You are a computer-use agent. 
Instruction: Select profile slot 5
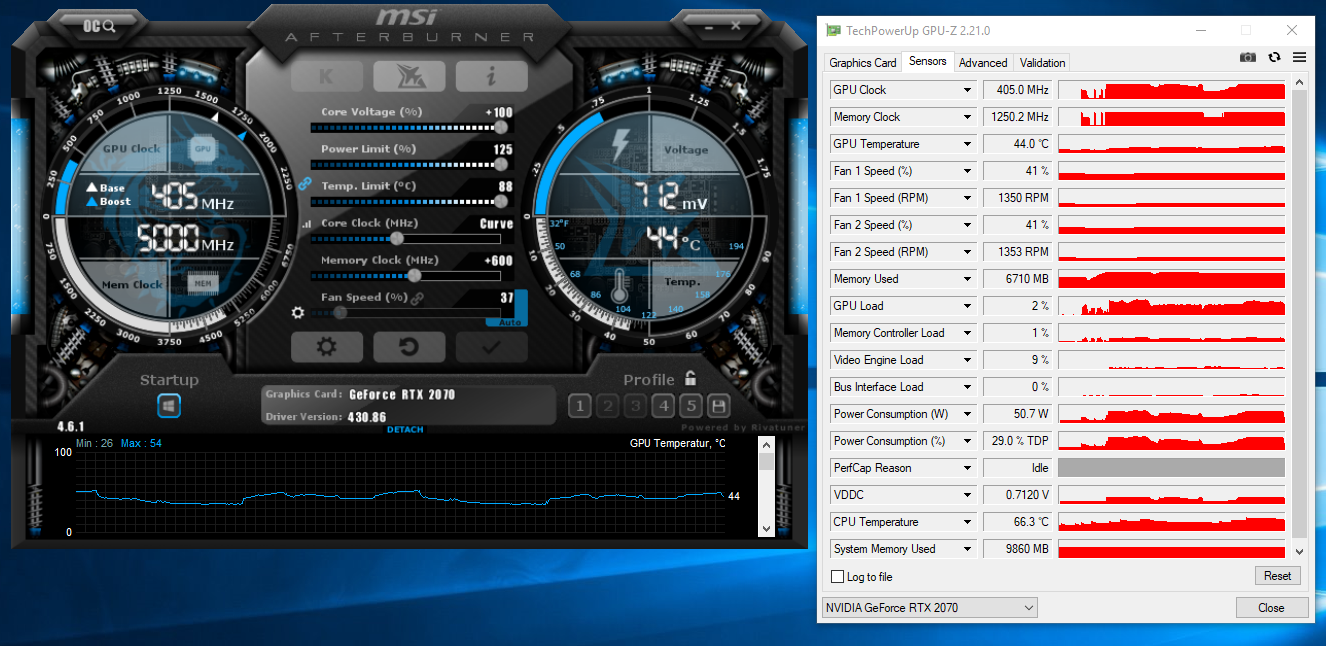(691, 405)
